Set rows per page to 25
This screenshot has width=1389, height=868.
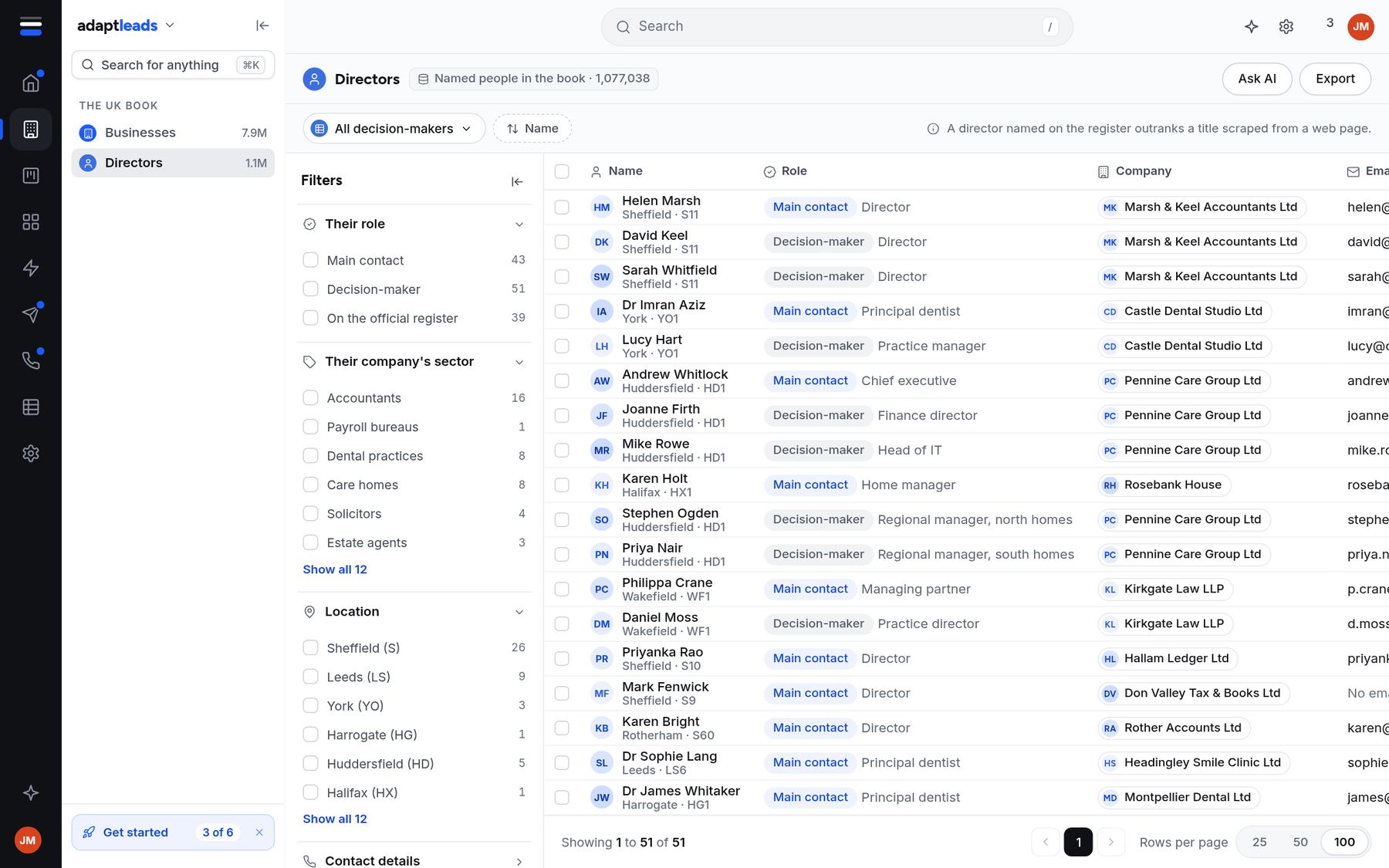click(1259, 842)
